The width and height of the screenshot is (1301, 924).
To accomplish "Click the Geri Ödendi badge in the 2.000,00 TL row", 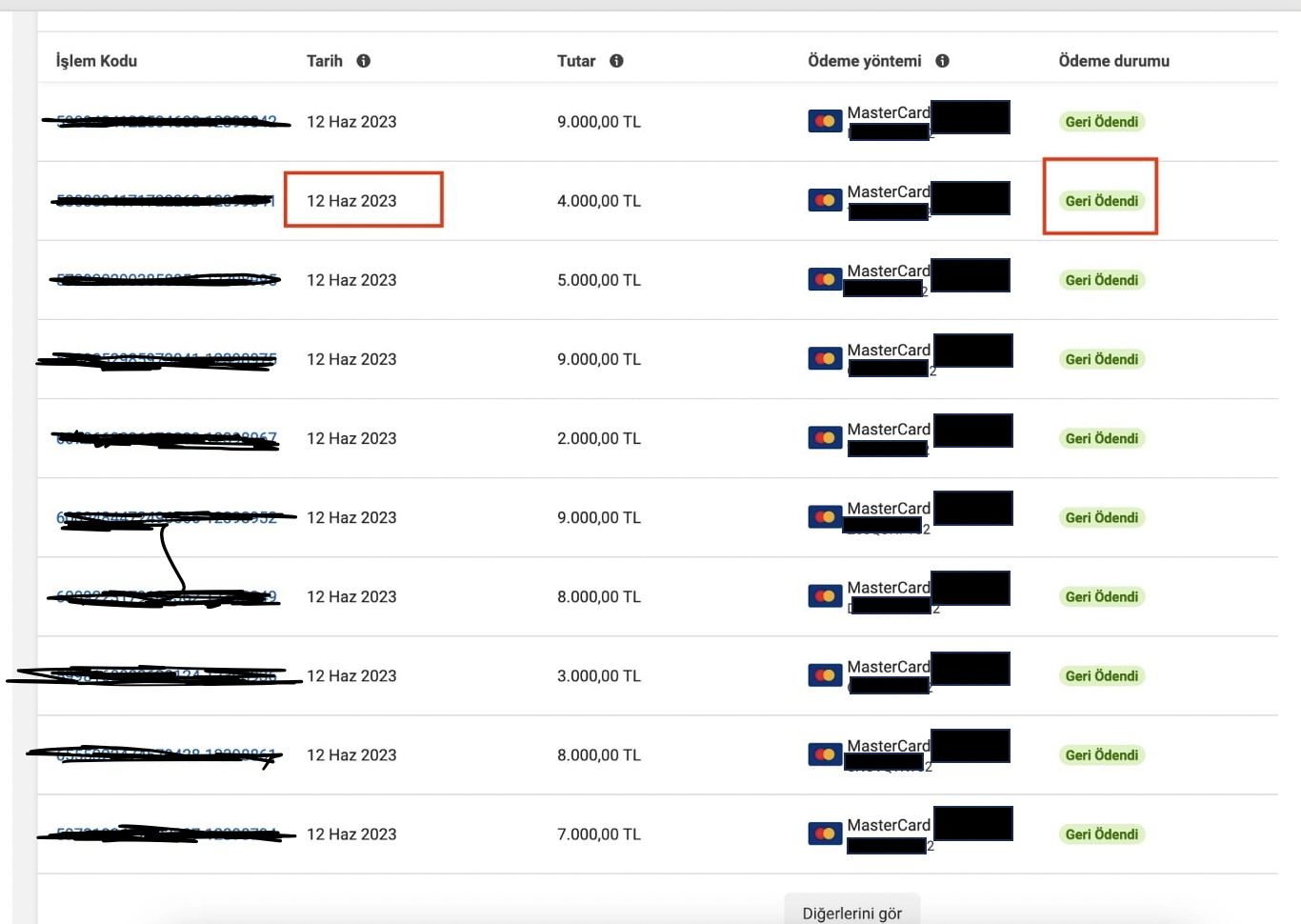I will click(x=1102, y=438).
